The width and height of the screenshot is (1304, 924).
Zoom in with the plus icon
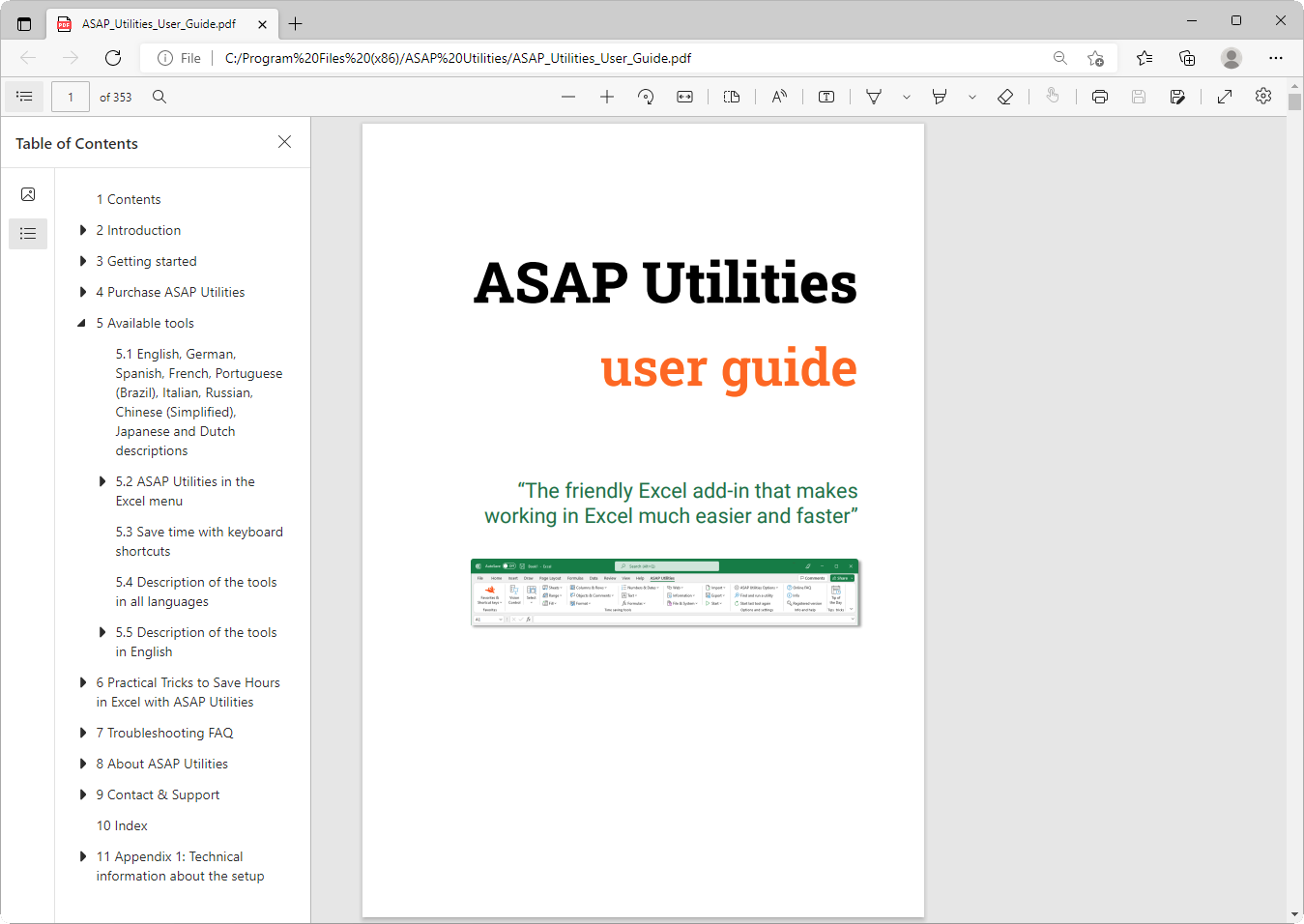tap(607, 97)
